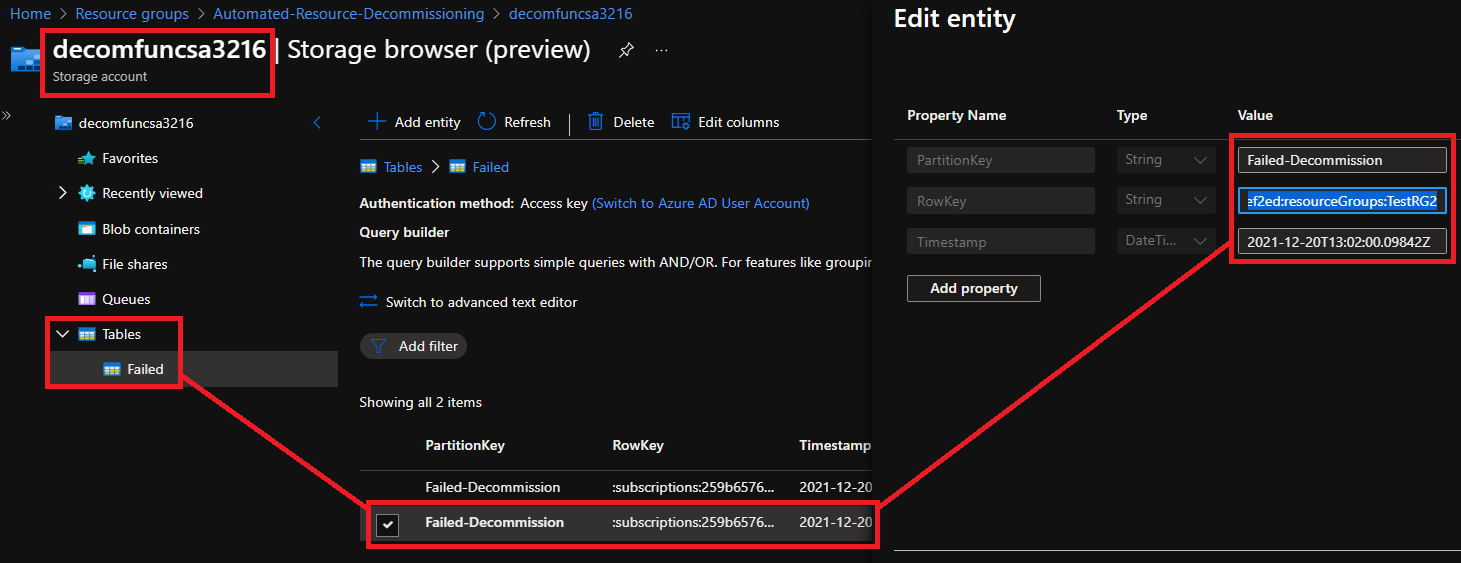This screenshot has width=1461, height=563.
Task: Refresh the table entities
Action: [514, 122]
